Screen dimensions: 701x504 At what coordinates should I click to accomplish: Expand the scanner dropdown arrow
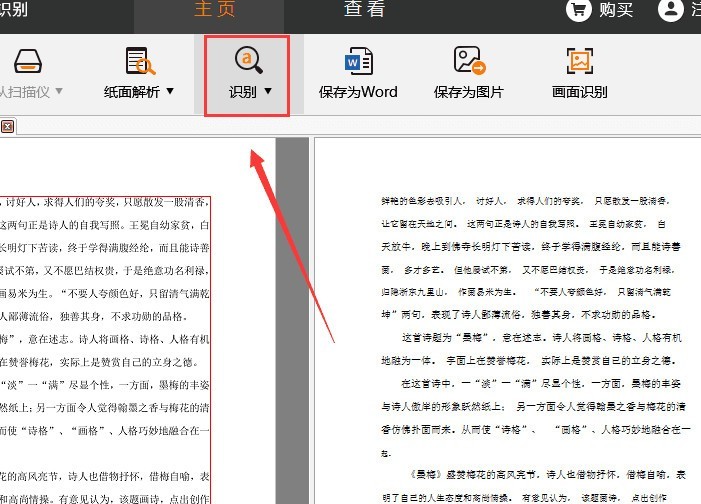pyautogui.click(x=59, y=91)
